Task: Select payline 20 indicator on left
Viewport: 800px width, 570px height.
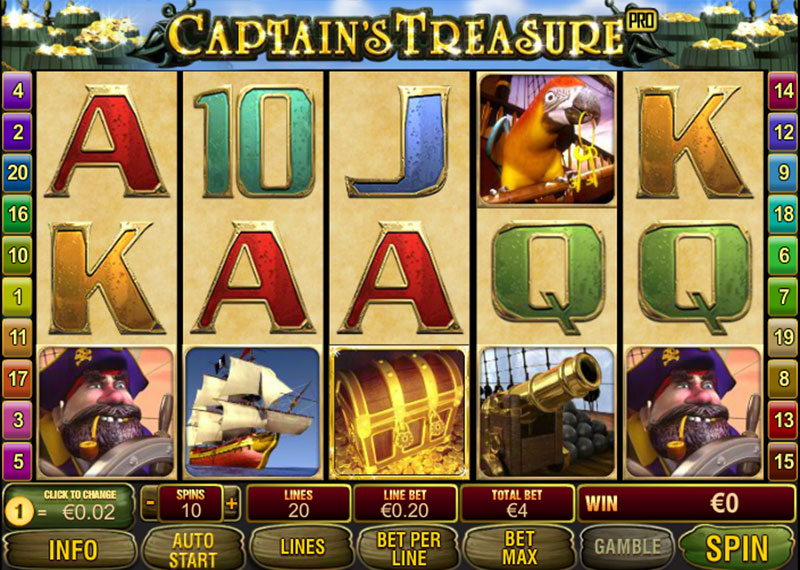Action: (x=17, y=173)
